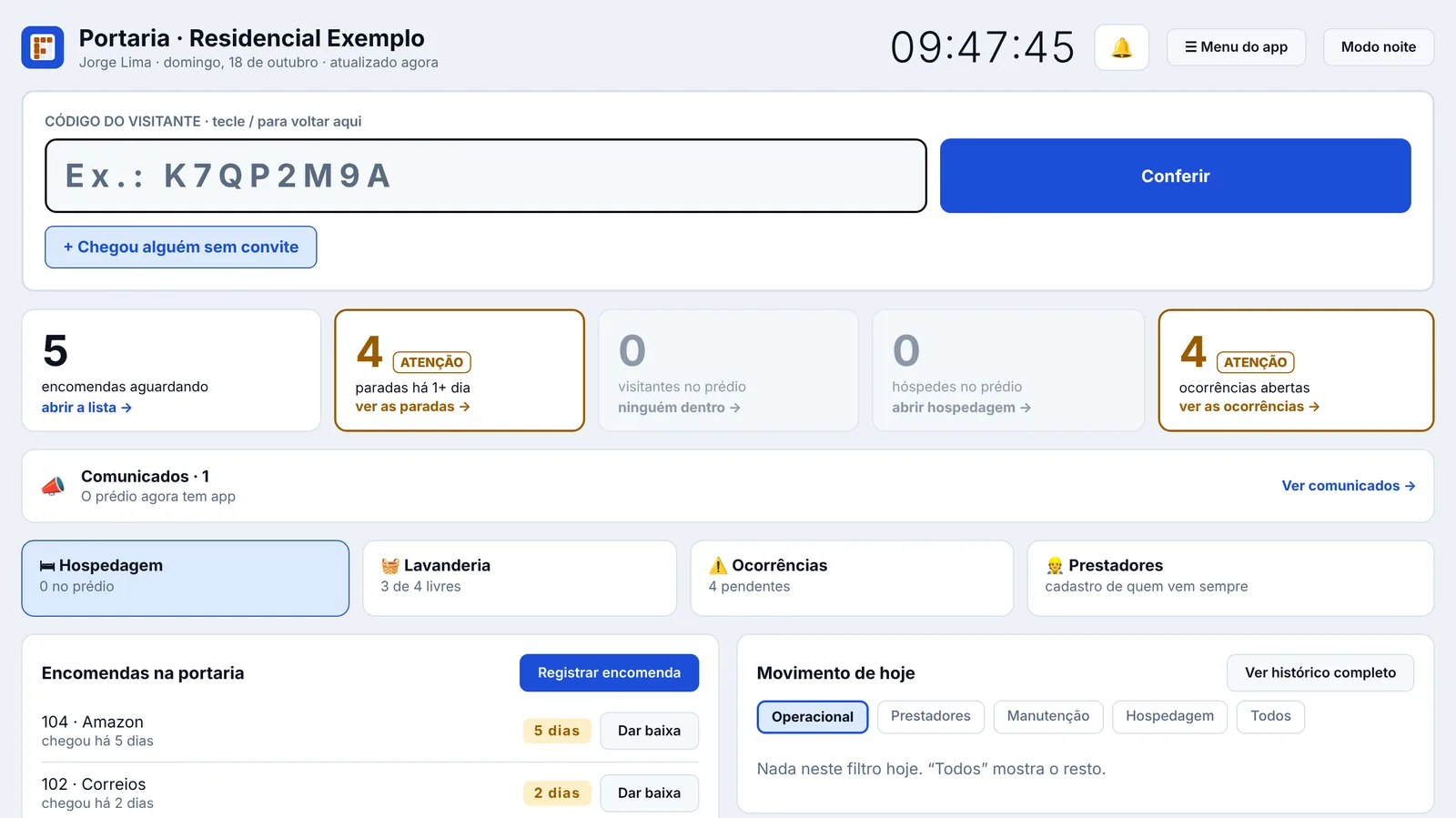Viewport: 1456px width, 818px height.
Task: Select the Prestadores tile
Action: click(1230, 579)
